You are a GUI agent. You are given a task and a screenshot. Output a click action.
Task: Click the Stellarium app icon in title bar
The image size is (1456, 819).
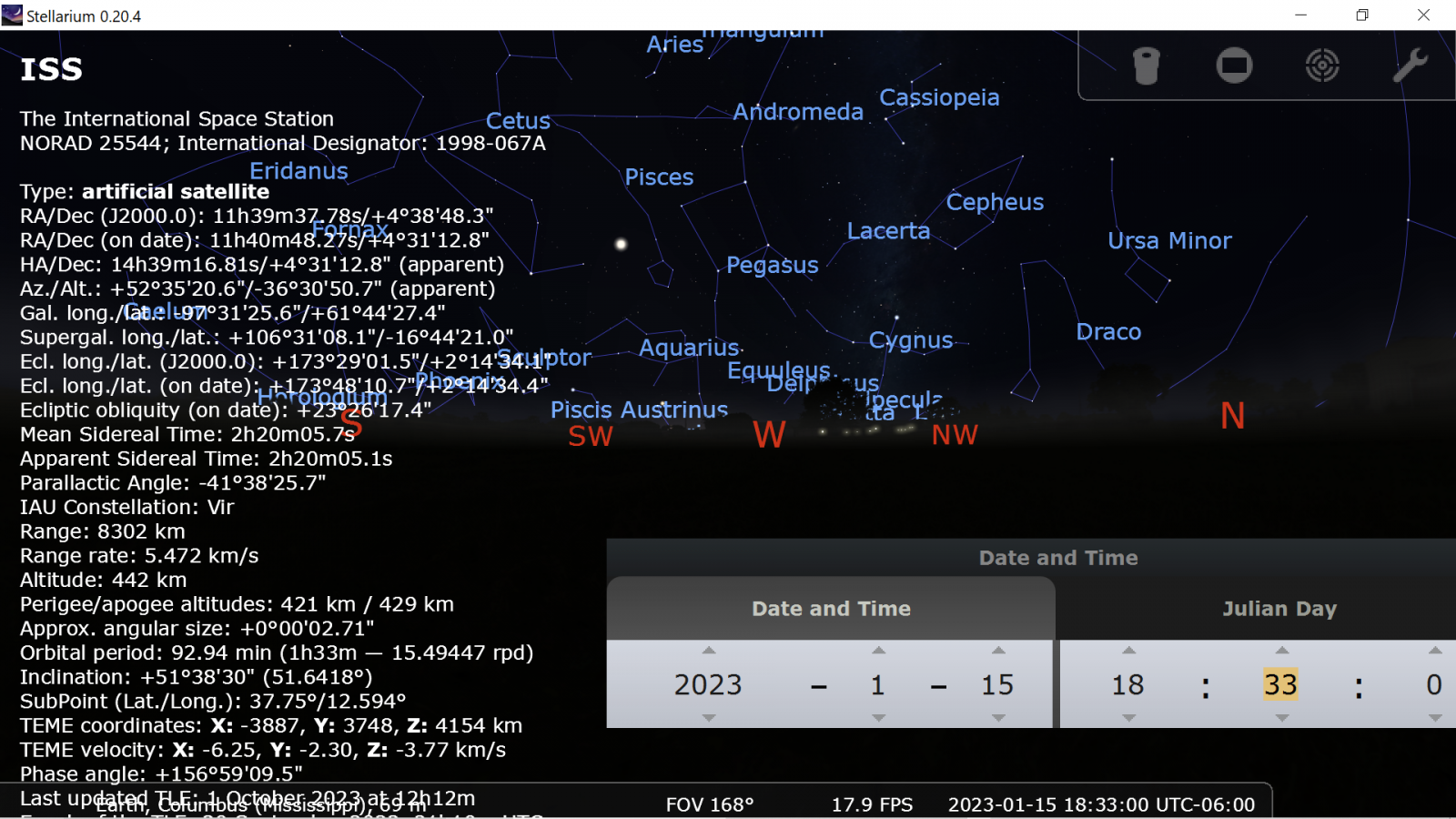point(12,15)
